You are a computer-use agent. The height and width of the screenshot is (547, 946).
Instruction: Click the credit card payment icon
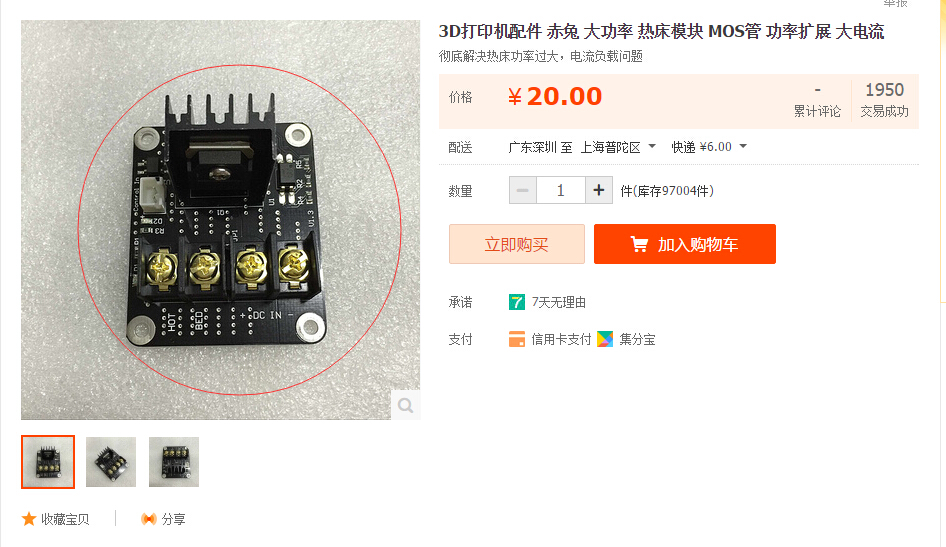(x=516, y=340)
